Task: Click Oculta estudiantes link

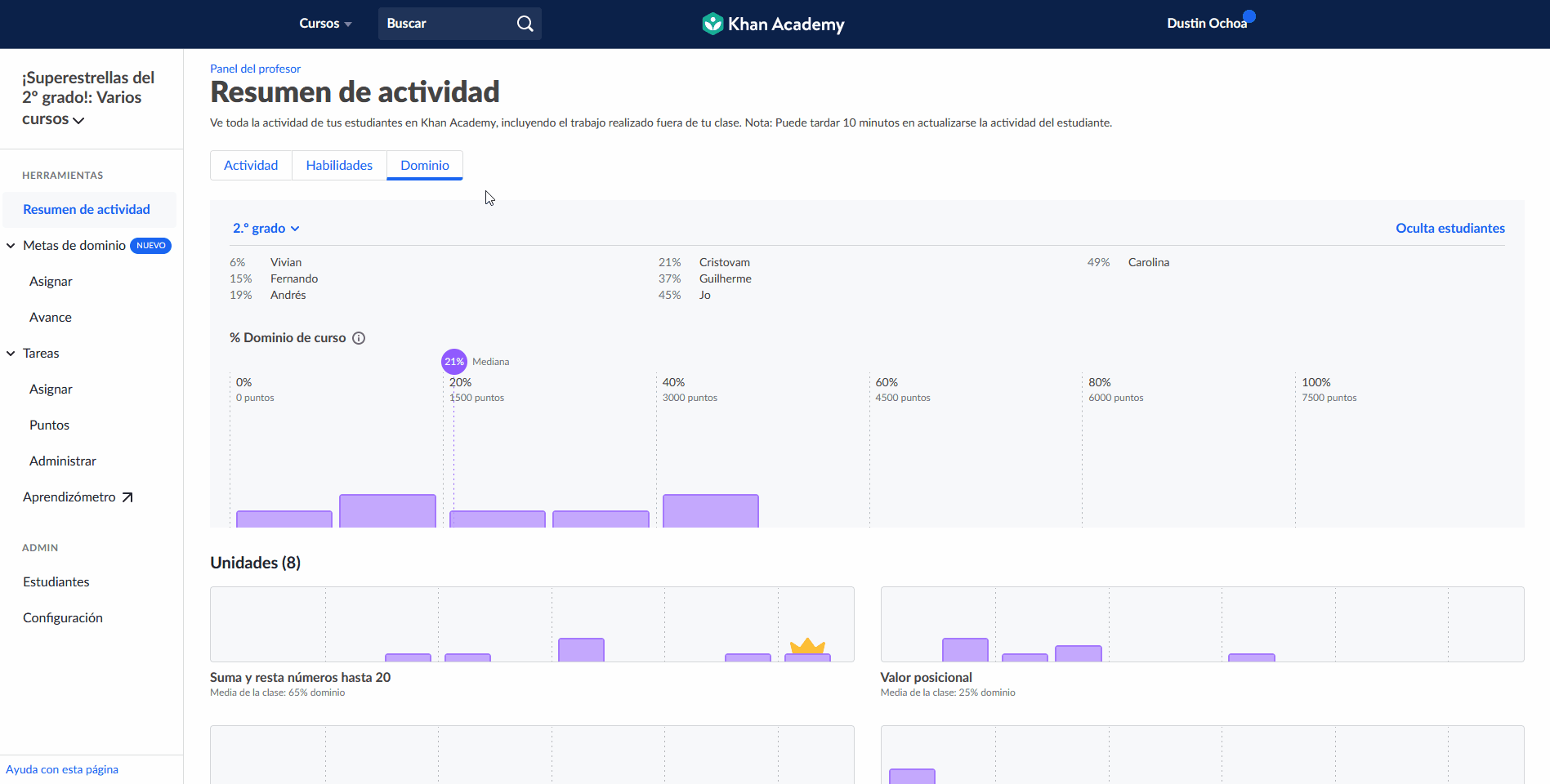Action: click(1450, 229)
